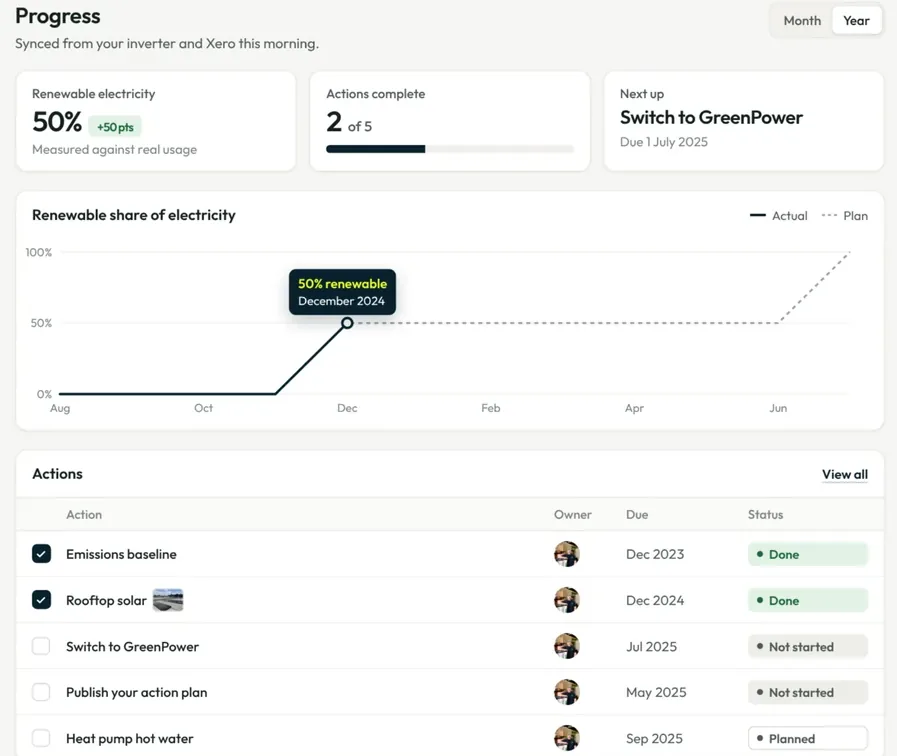
Task: Click the Jul 2025 due date
Action: tap(652, 647)
